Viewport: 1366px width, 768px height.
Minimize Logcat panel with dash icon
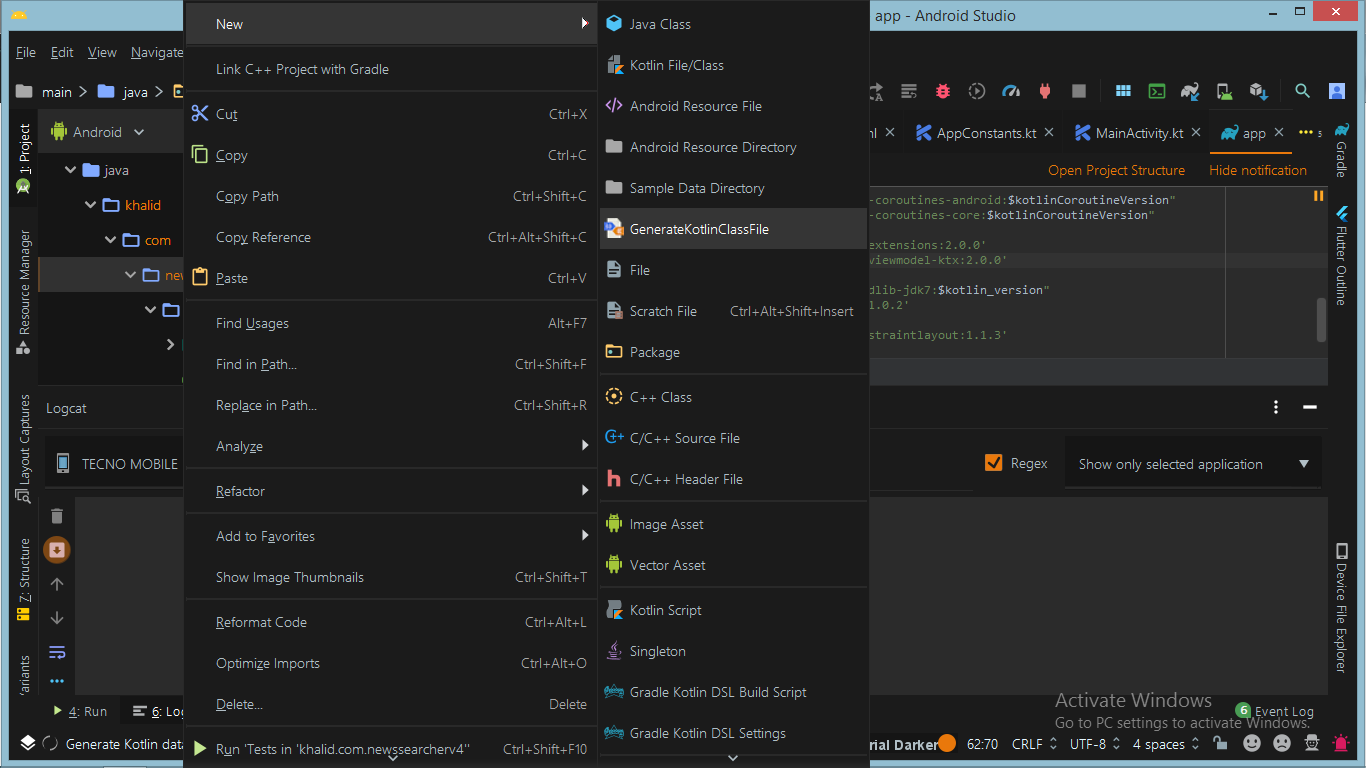(x=1309, y=407)
